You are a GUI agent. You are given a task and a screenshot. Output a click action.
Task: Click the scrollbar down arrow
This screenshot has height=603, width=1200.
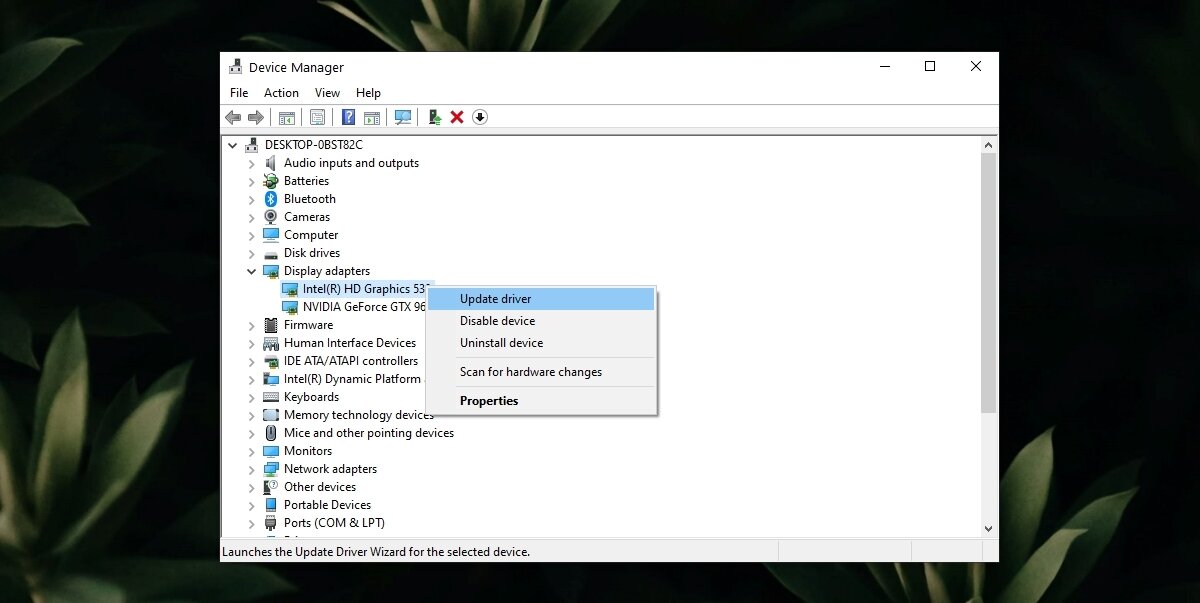coord(989,528)
